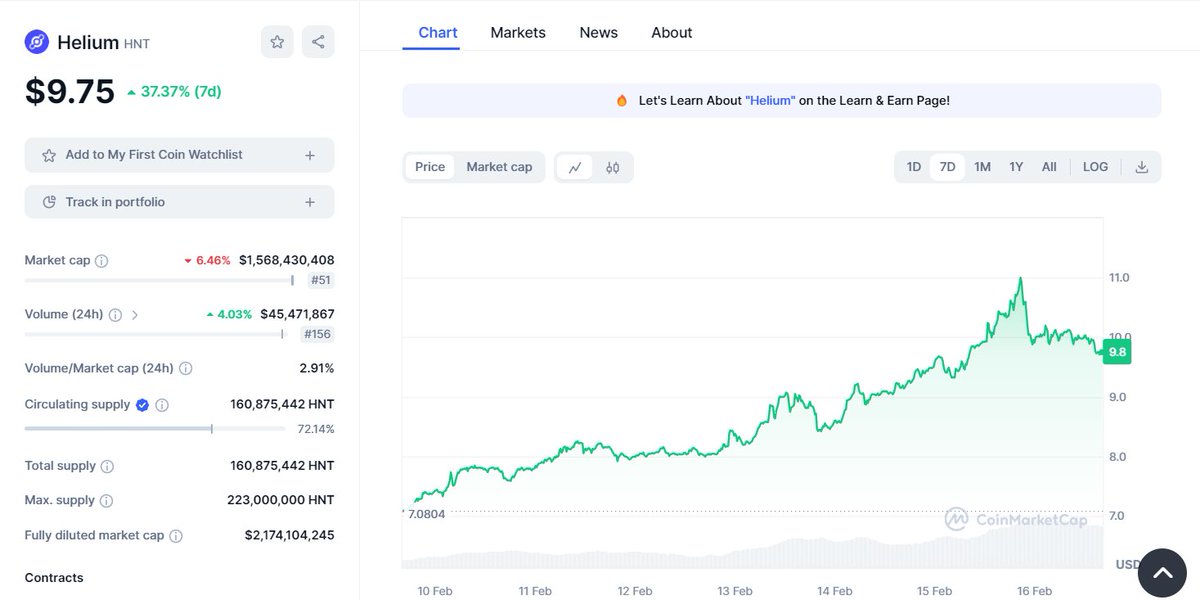Click the Circulating supply 72.14% progress bar
The height and width of the screenshot is (600, 1200).
pyautogui.click(x=154, y=429)
